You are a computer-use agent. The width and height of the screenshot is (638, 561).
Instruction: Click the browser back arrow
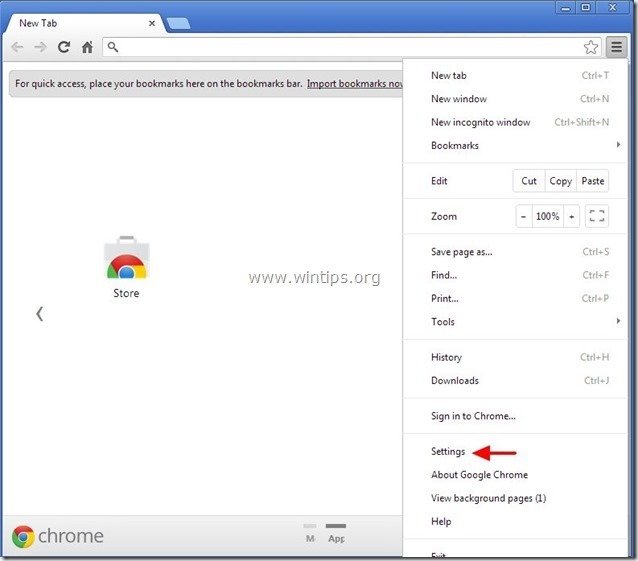pyautogui.click(x=17, y=48)
